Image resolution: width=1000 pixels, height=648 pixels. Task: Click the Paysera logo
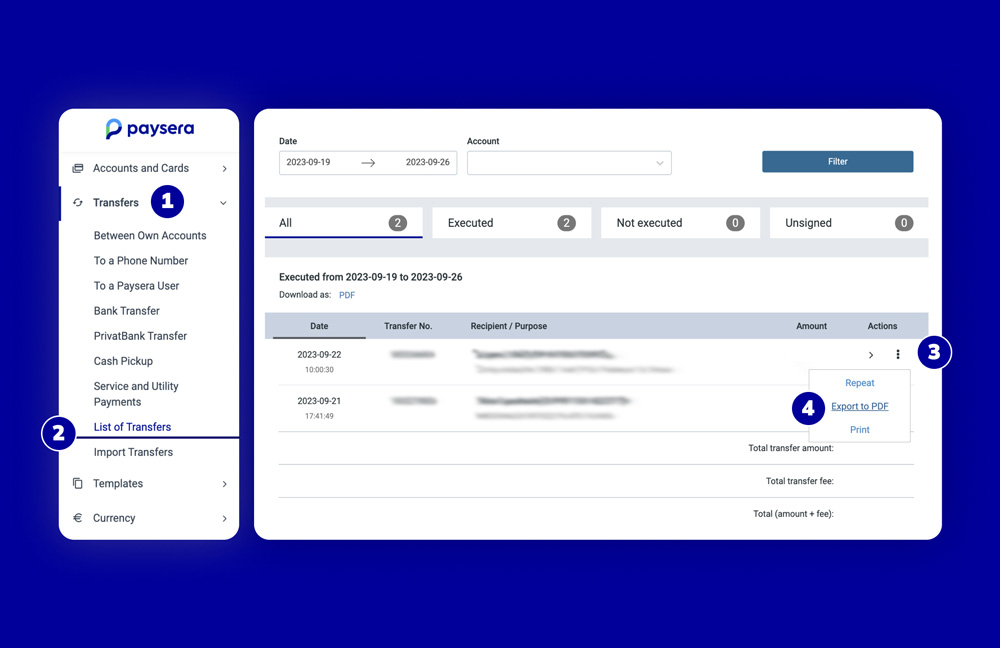click(148, 129)
